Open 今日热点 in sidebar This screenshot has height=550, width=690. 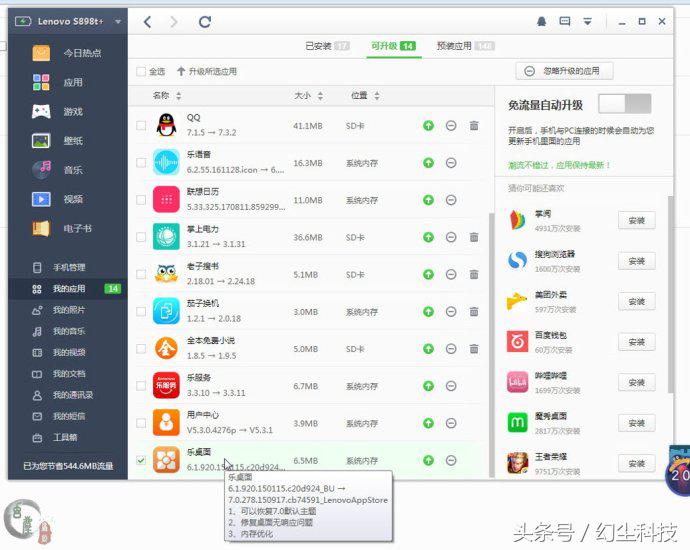pyautogui.click(x=68, y=53)
